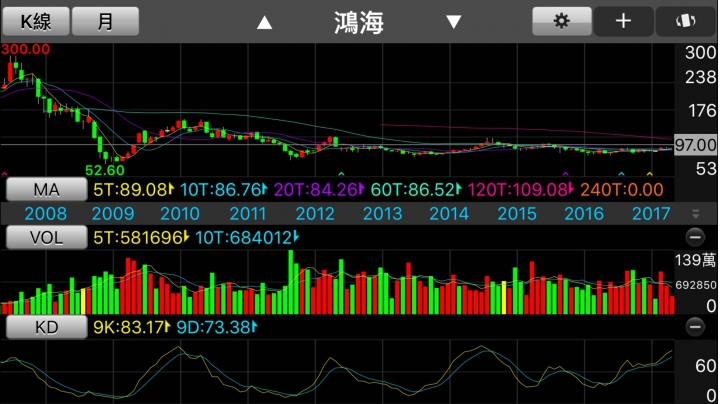Select year 2012 on timeline
Screen dimensions: 720x404
point(315,214)
